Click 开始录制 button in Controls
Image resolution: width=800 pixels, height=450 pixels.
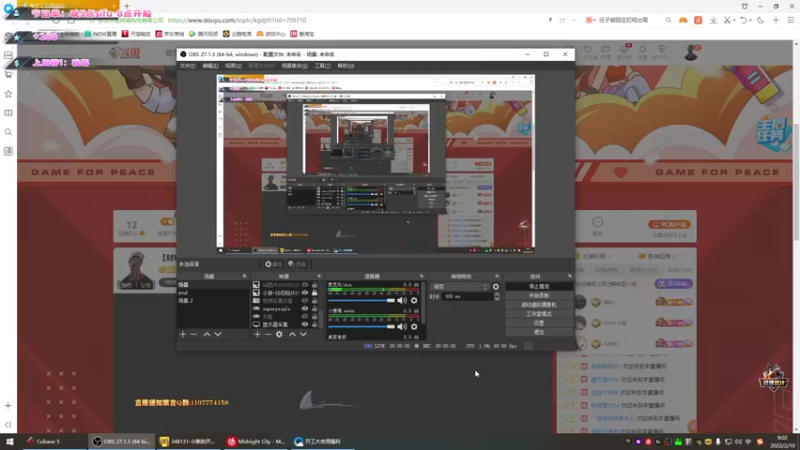click(539, 295)
